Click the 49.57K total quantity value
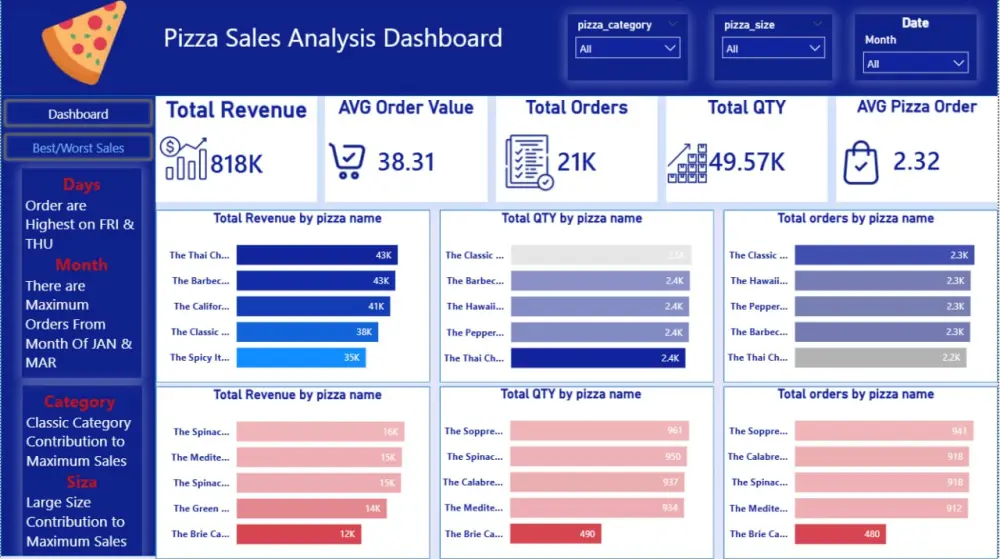 coord(747,163)
